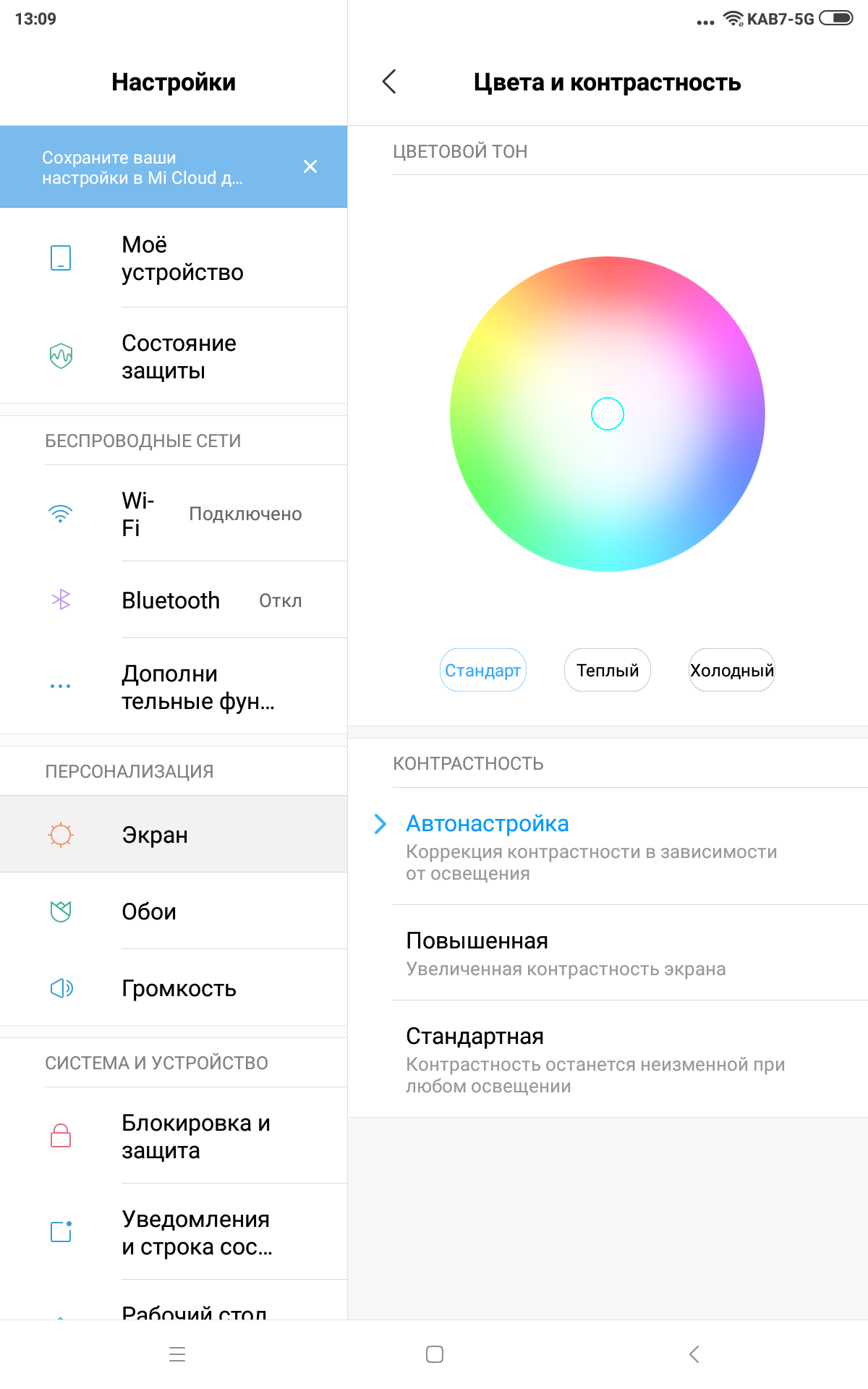Go back from Colors and contrast

[x=389, y=82]
